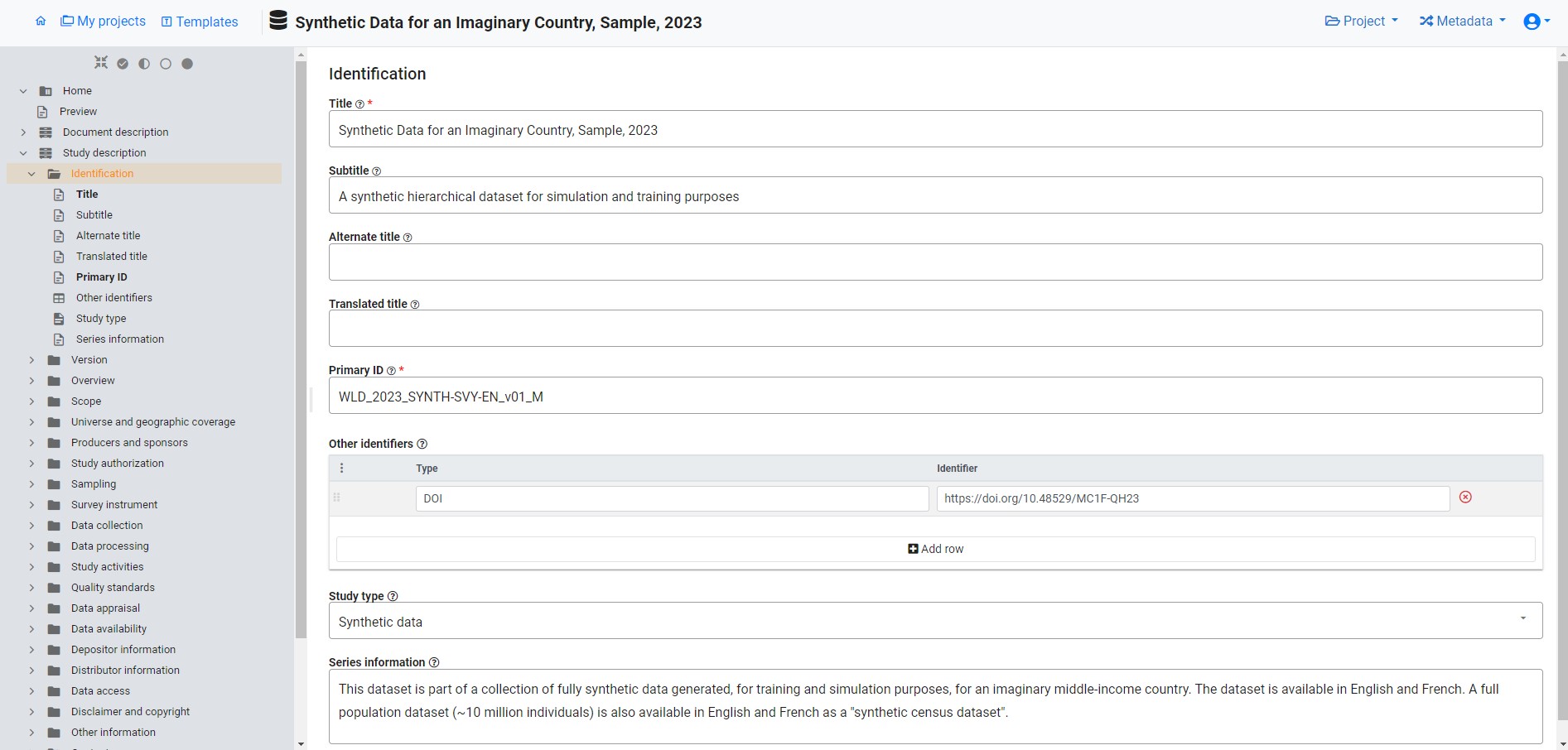
Task: Open the Project menu
Action: (1361, 22)
